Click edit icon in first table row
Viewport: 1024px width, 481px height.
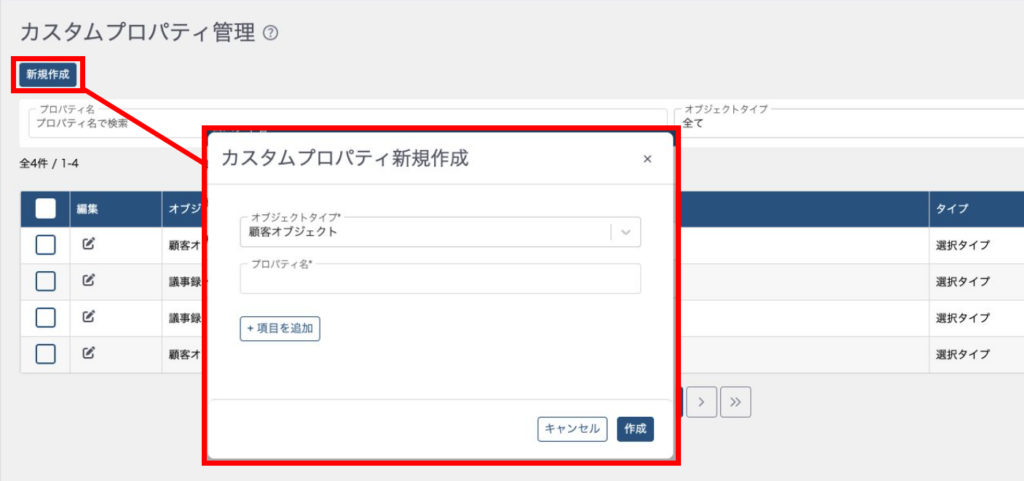pyautogui.click(x=88, y=243)
